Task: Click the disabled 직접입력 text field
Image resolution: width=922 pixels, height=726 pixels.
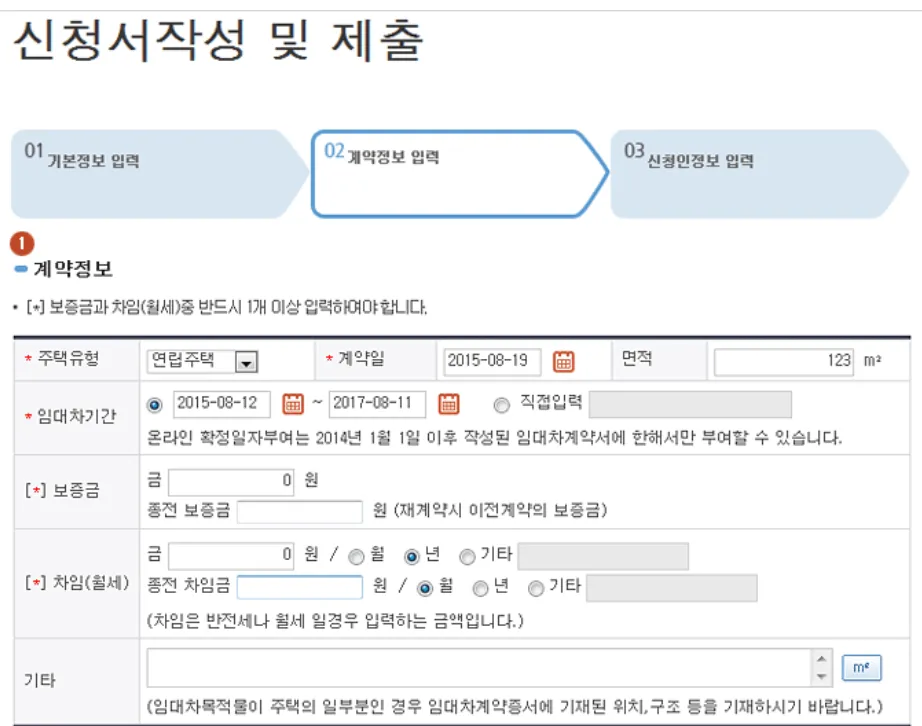Action: (690, 404)
